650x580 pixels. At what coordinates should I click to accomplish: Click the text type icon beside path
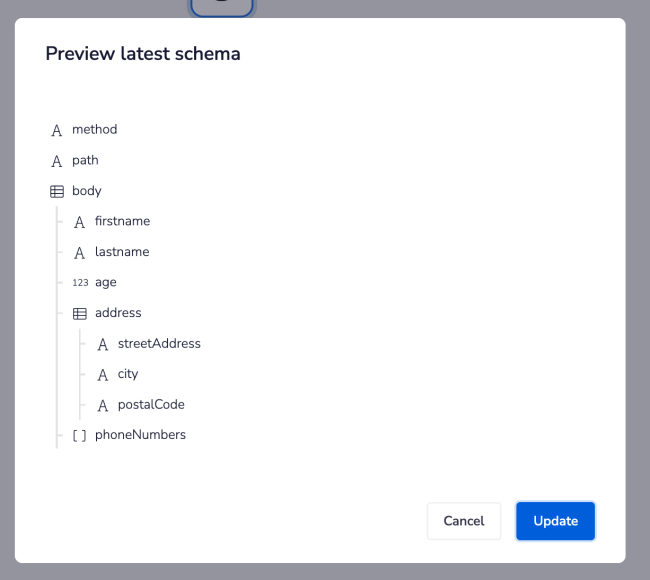click(x=57, y=161)
